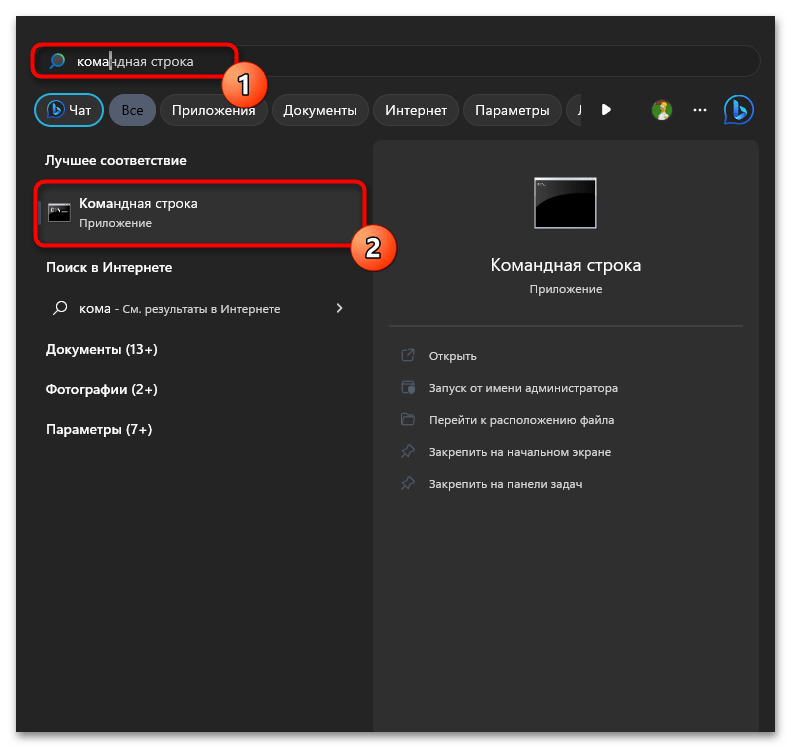The image size is (791, 748).
Task: Switch to the Параметры filter
Action: [512, 110]
